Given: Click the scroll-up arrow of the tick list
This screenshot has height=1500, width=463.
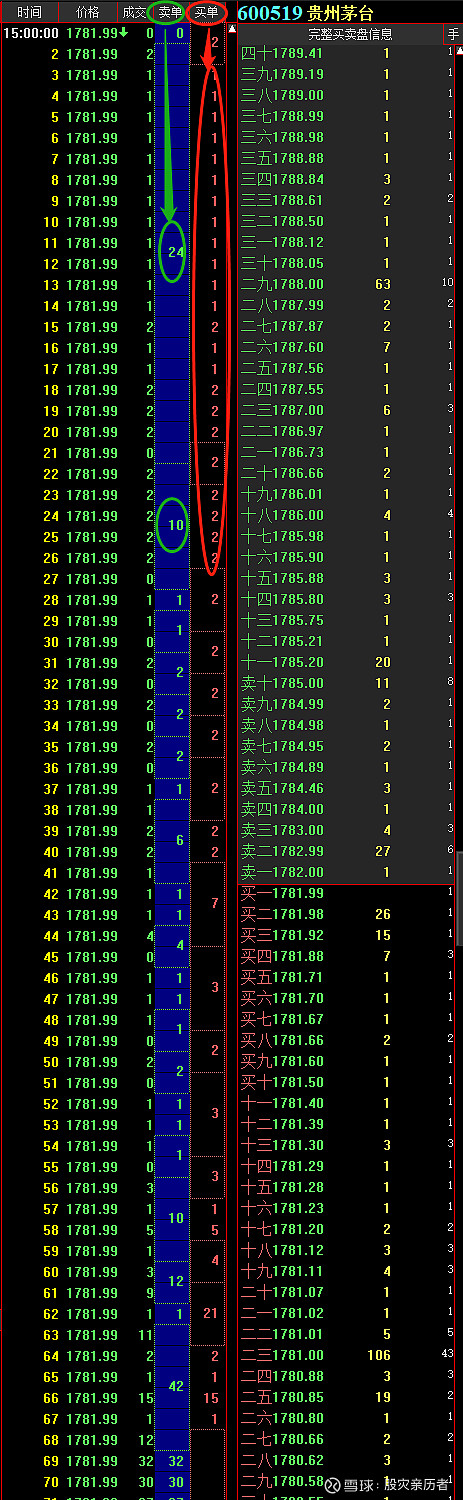Looking at the screenshot, I should pyautogui.click(x=232, y=30).
